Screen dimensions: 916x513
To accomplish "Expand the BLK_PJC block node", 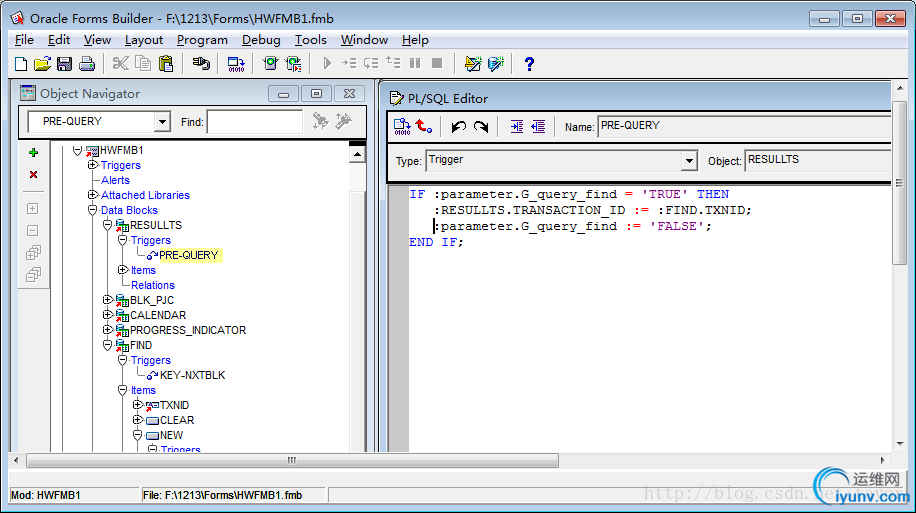I will tap(107, 300).
